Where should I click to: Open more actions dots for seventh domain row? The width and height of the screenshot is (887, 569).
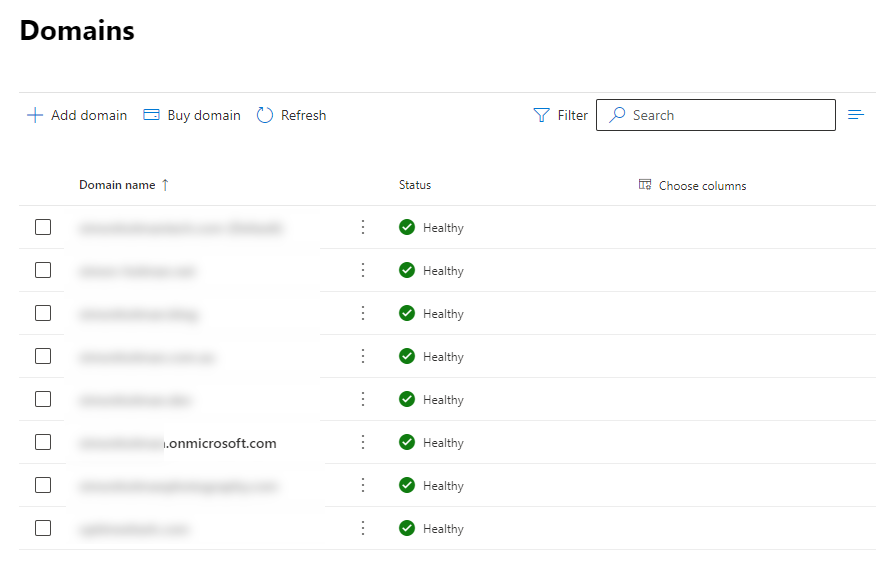point(363,485)
